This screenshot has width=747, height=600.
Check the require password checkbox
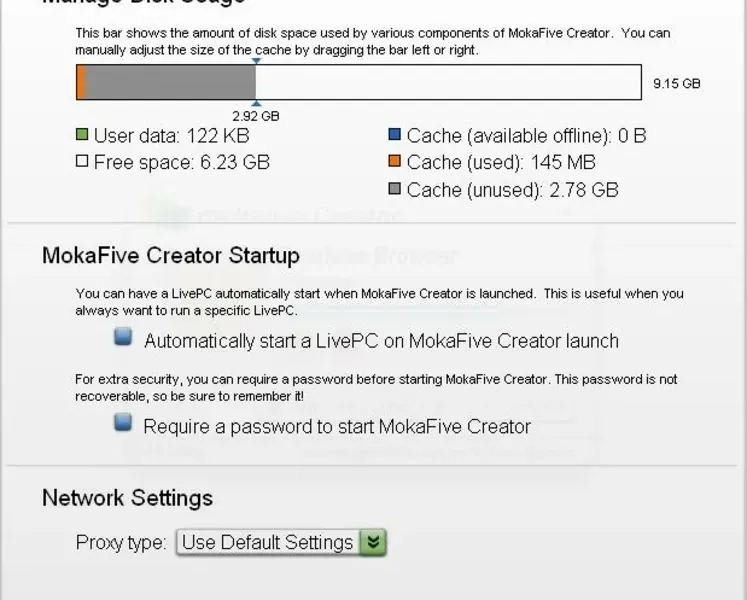123,423
